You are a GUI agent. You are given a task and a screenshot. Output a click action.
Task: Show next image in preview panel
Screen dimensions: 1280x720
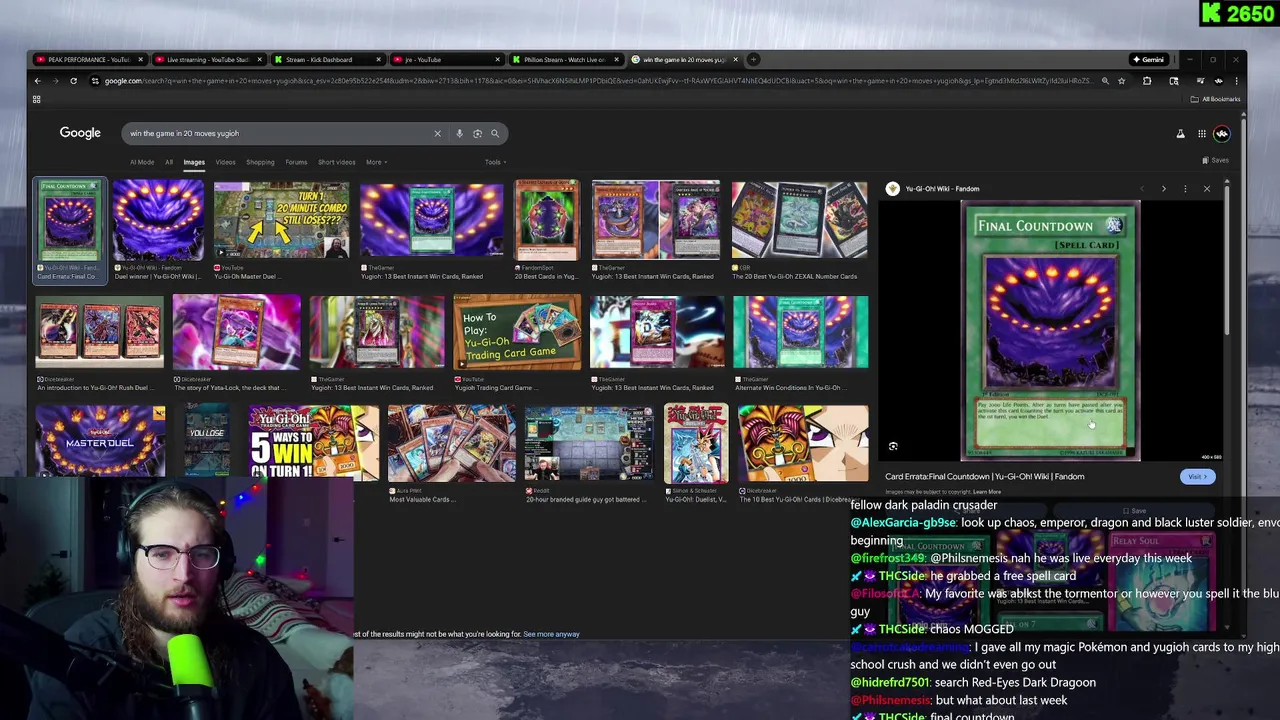point(1163,188)
